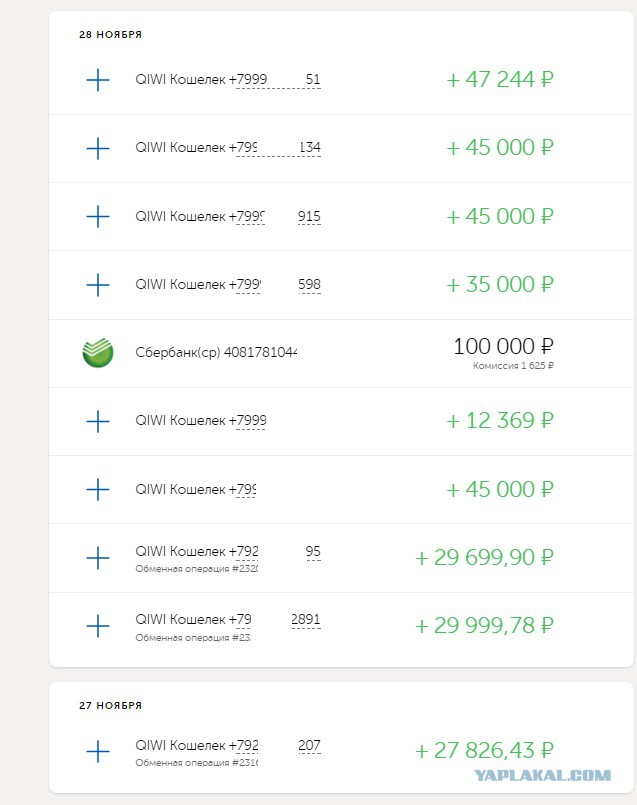This screenshot has height=805, width=637.
Task: Click plus icon for +47 244 ₽ transaction
Action: [98, 80]
